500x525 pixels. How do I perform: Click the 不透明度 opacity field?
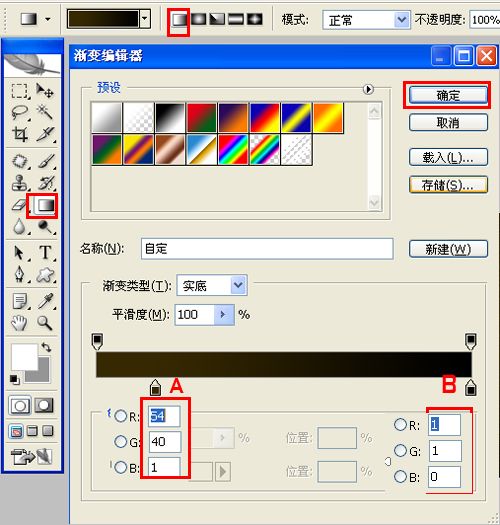click(x=485, y=20)
